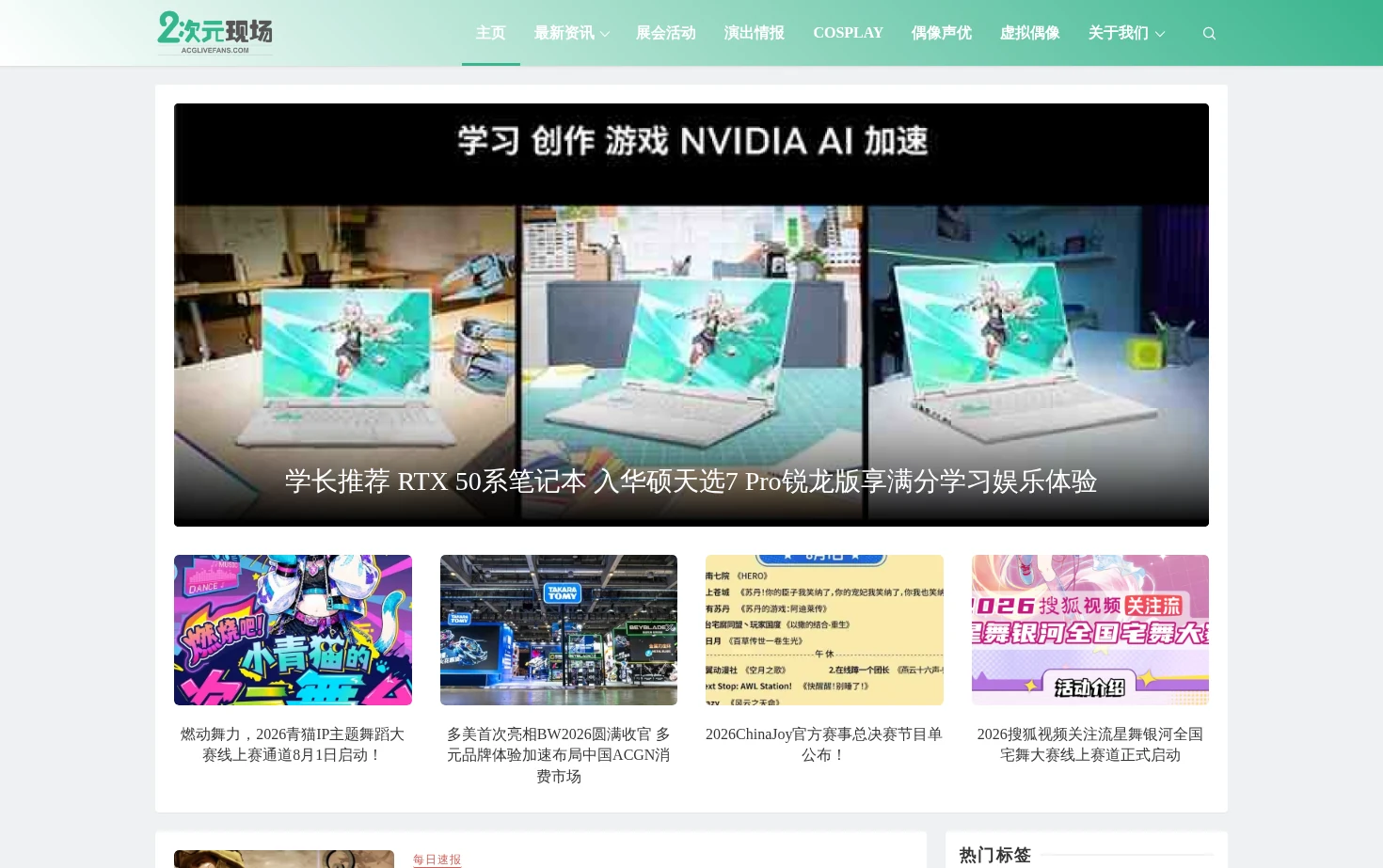
Task: Open the ChinaJoy program list thumbnail
Action: click(824, 630)
